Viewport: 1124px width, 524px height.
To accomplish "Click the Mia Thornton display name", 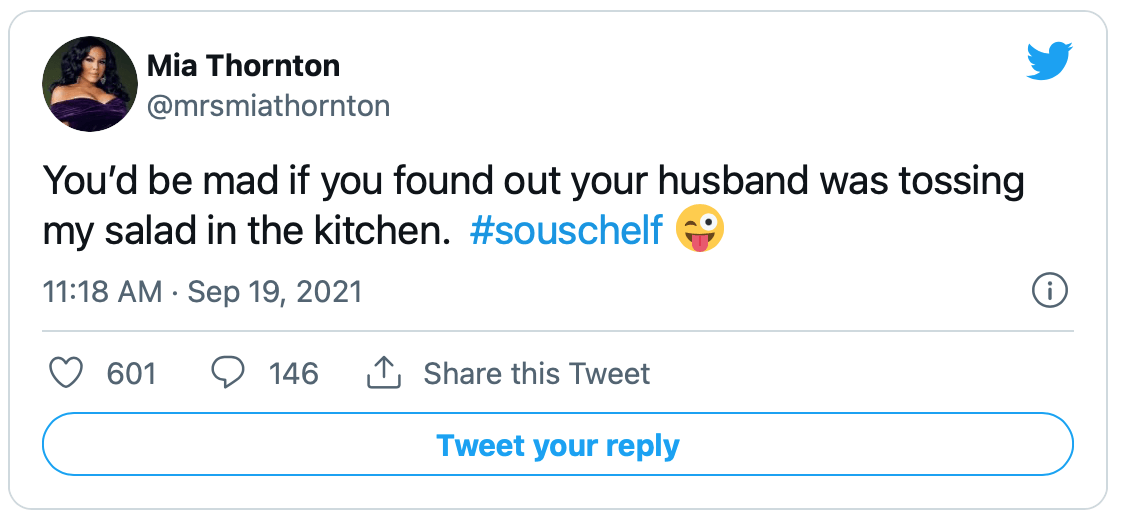I will click(243, 66).
